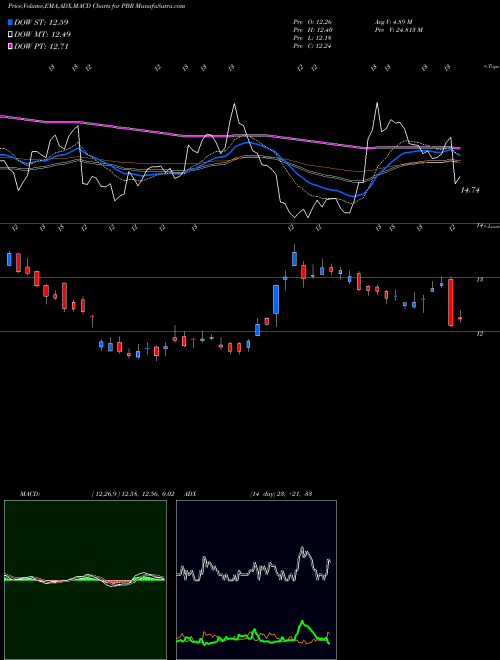Click the 14.74 value label on the chart
The height and width of the screenshot is (660, 500).
tap(470, 190)
